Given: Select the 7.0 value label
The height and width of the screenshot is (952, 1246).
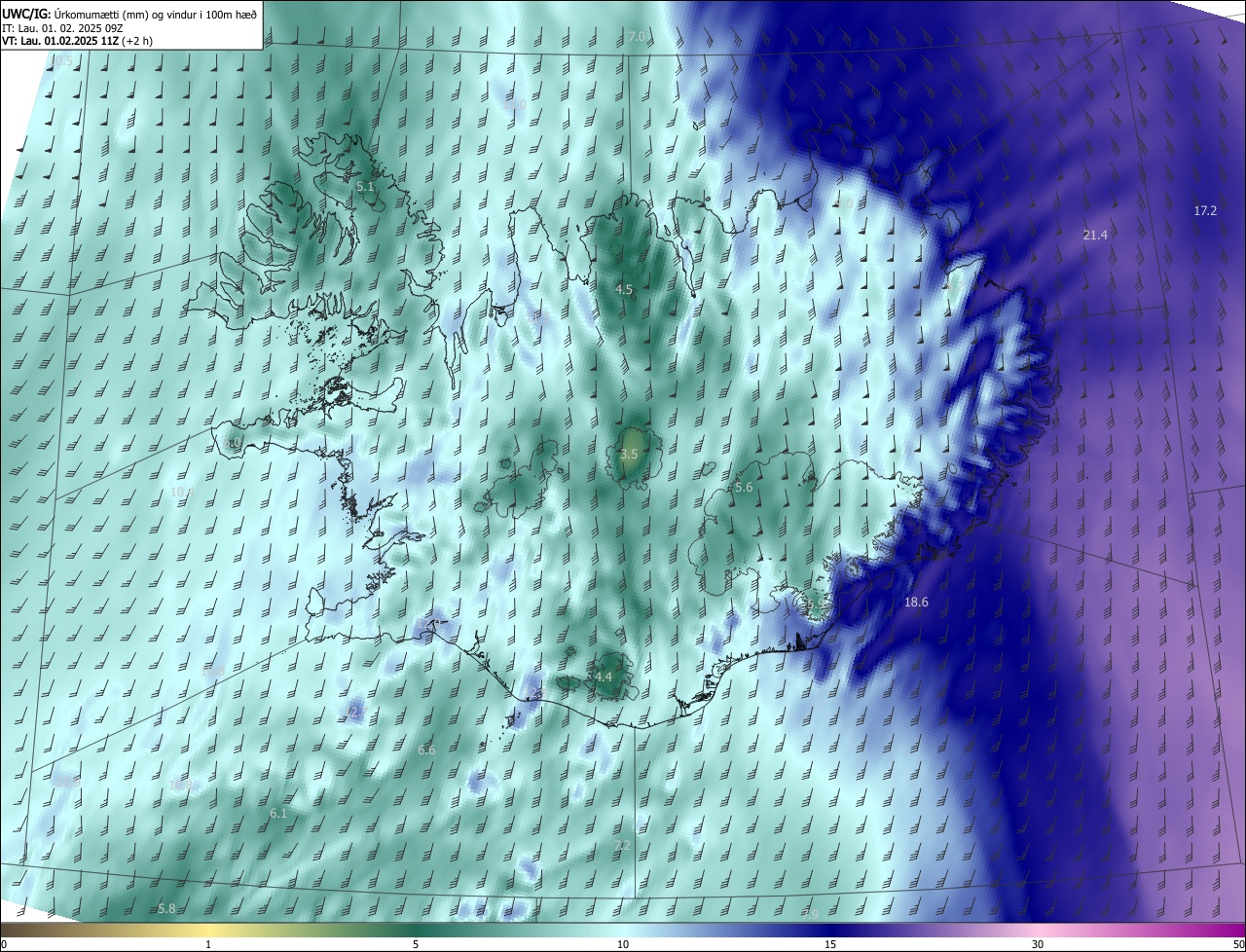Looking at the screenshot, I should coord(636,37).
